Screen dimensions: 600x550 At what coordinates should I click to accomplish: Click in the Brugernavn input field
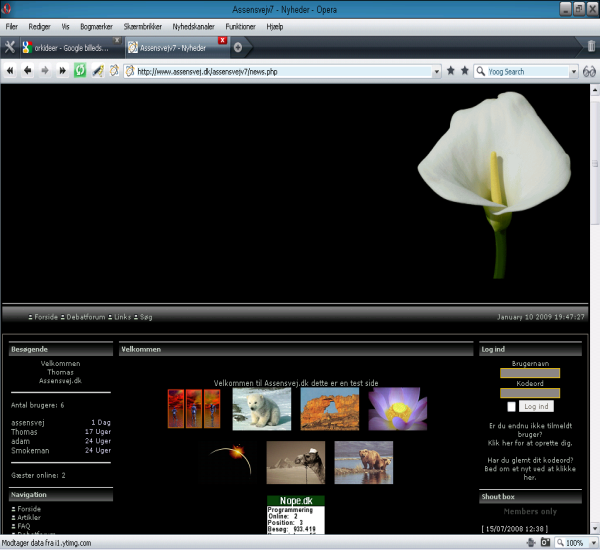click(x=530, y=373)
